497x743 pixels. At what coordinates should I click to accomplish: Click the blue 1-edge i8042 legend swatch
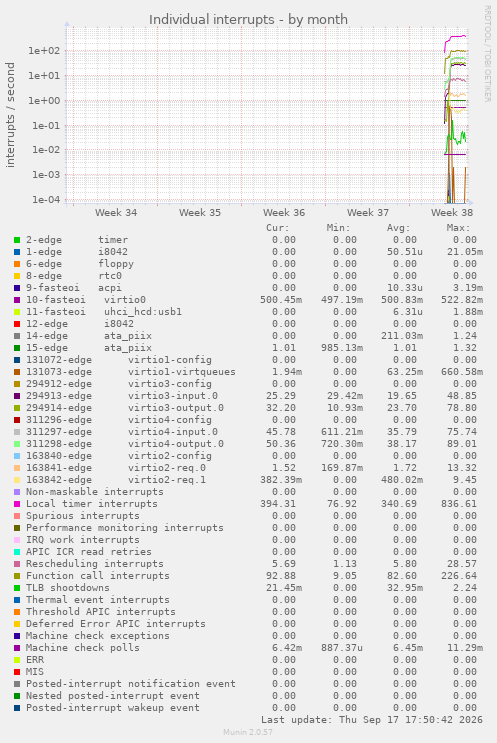tap(17, 252)
